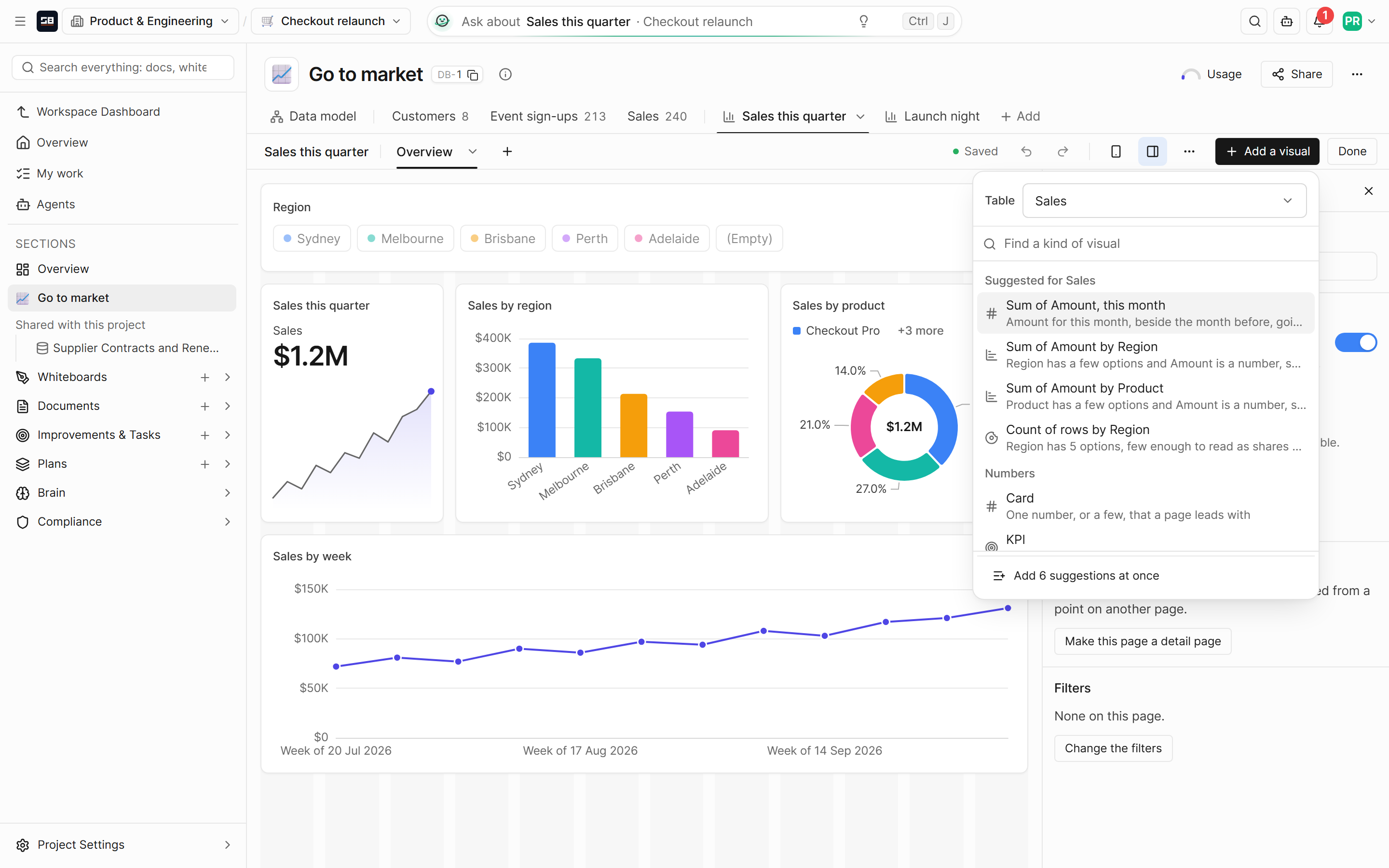Open the Product & Engineering workspace dropdown
Image resolution: width=1389 pixels, height=868 pixels.
point(150,21)
